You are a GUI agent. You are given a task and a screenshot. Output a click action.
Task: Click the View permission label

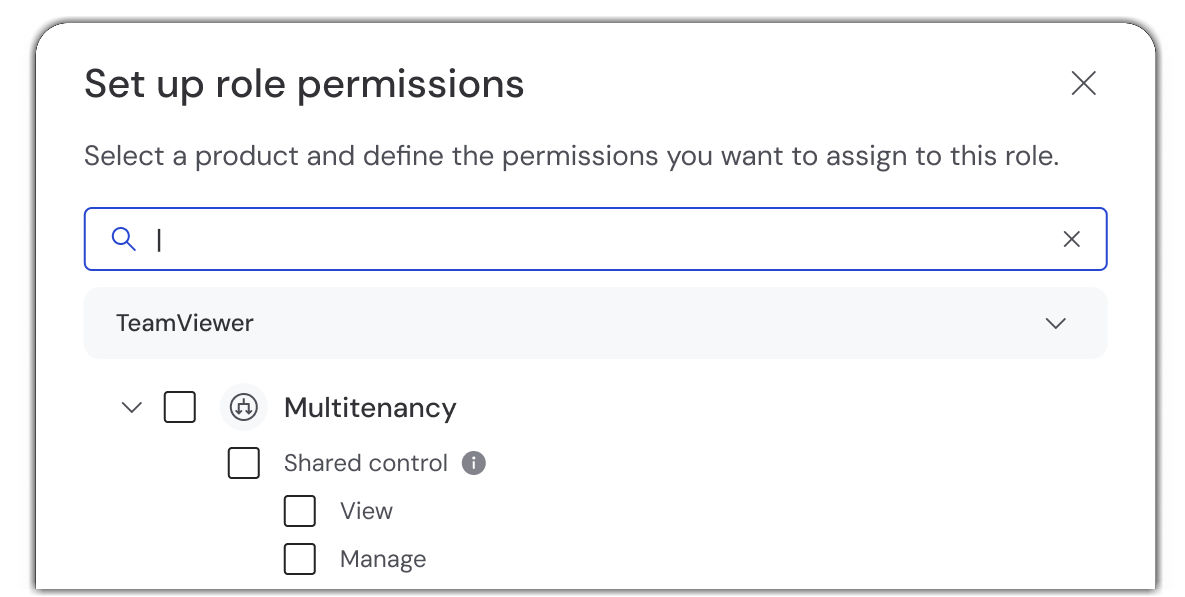click(366, 511)
